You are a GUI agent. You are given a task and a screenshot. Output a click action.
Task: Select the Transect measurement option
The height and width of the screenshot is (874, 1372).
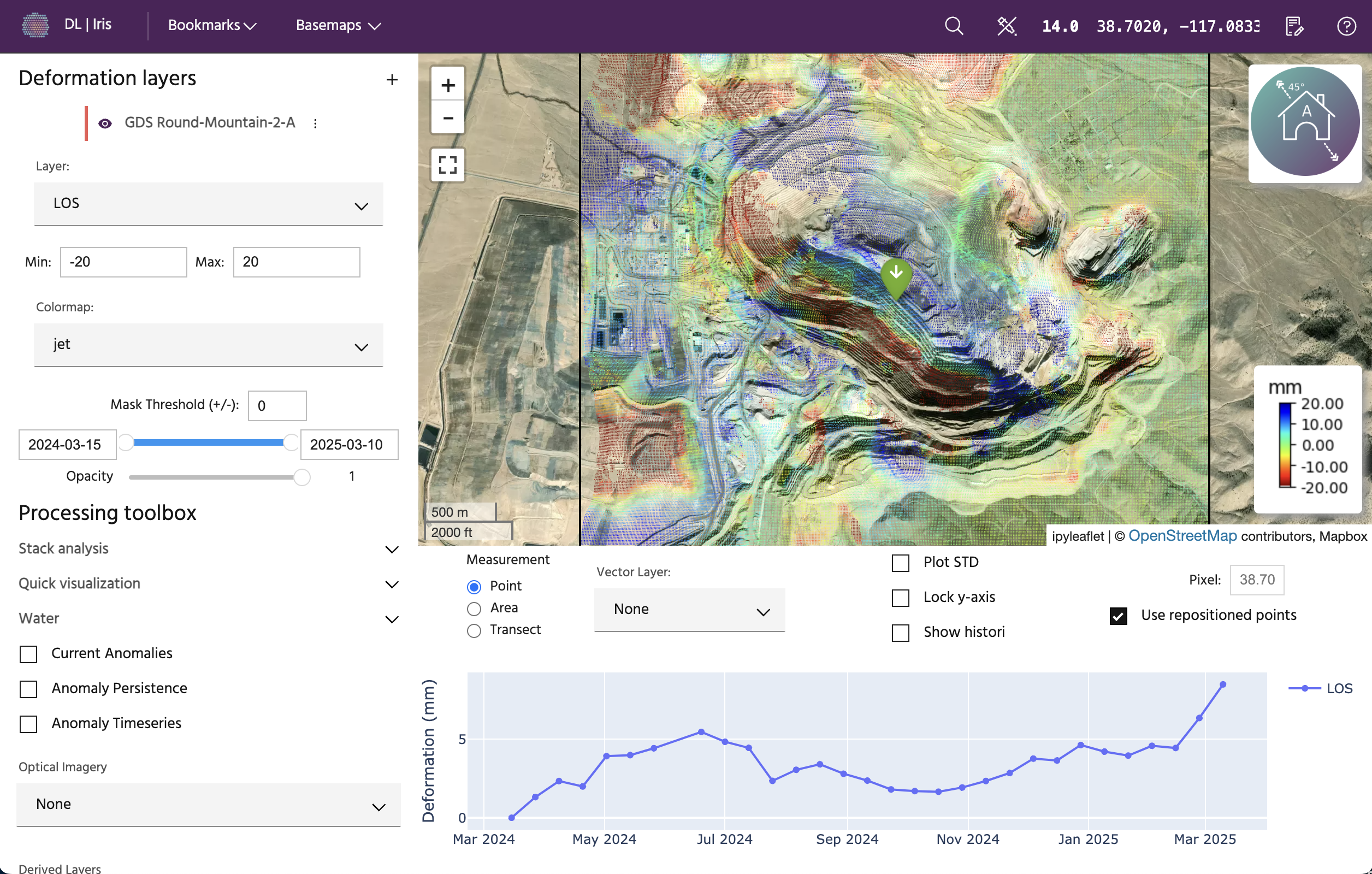474,630
